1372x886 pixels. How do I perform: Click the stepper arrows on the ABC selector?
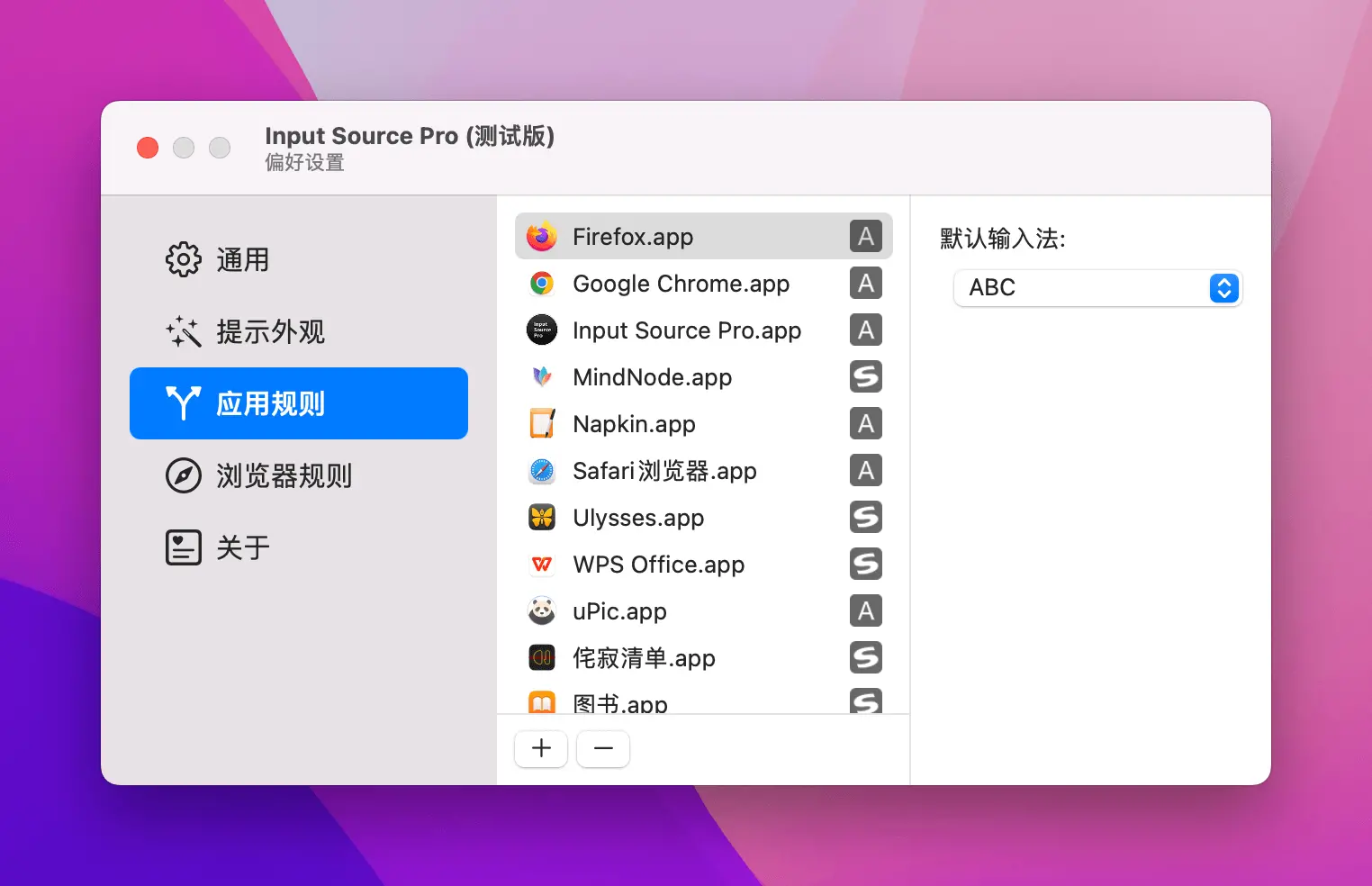point(1223,288)
